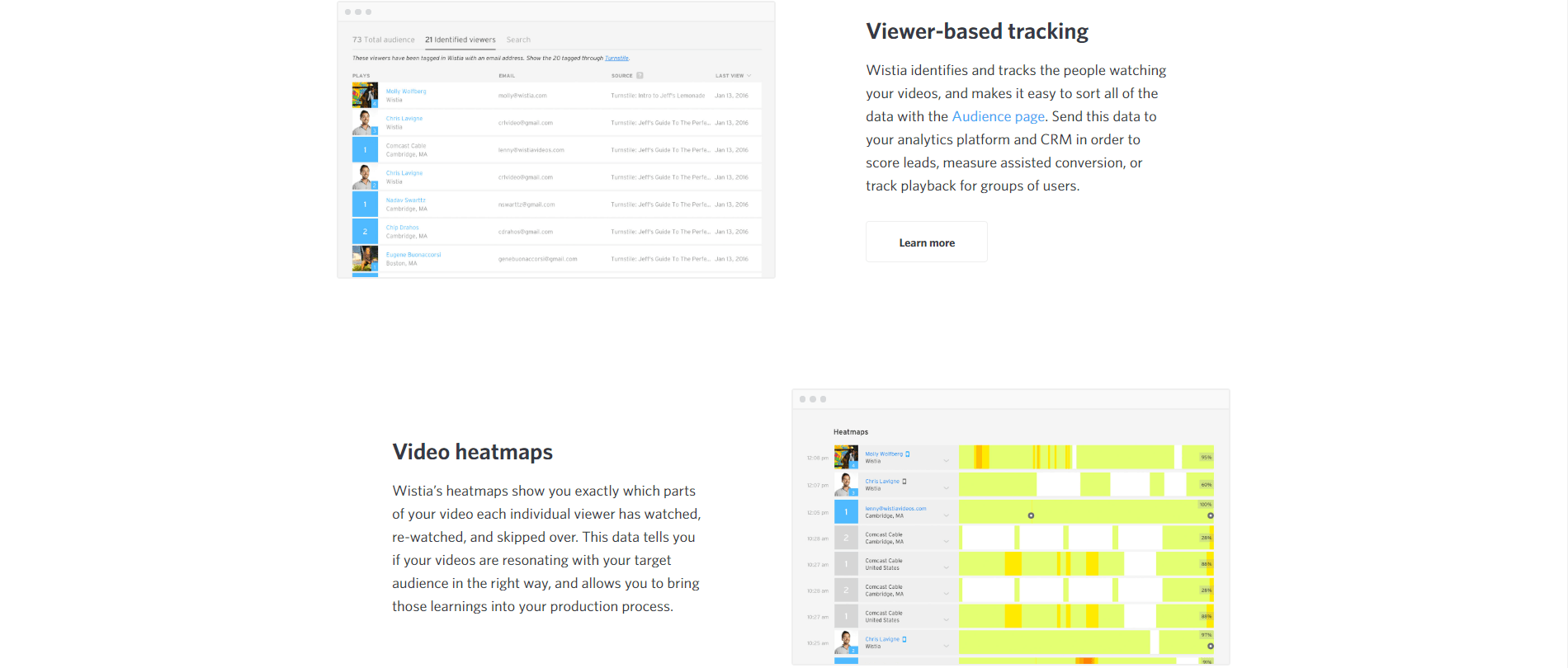This screenshot has height=668, width=1568.
Task: Click the email molly@wistia.com
Action: [522, 96]
